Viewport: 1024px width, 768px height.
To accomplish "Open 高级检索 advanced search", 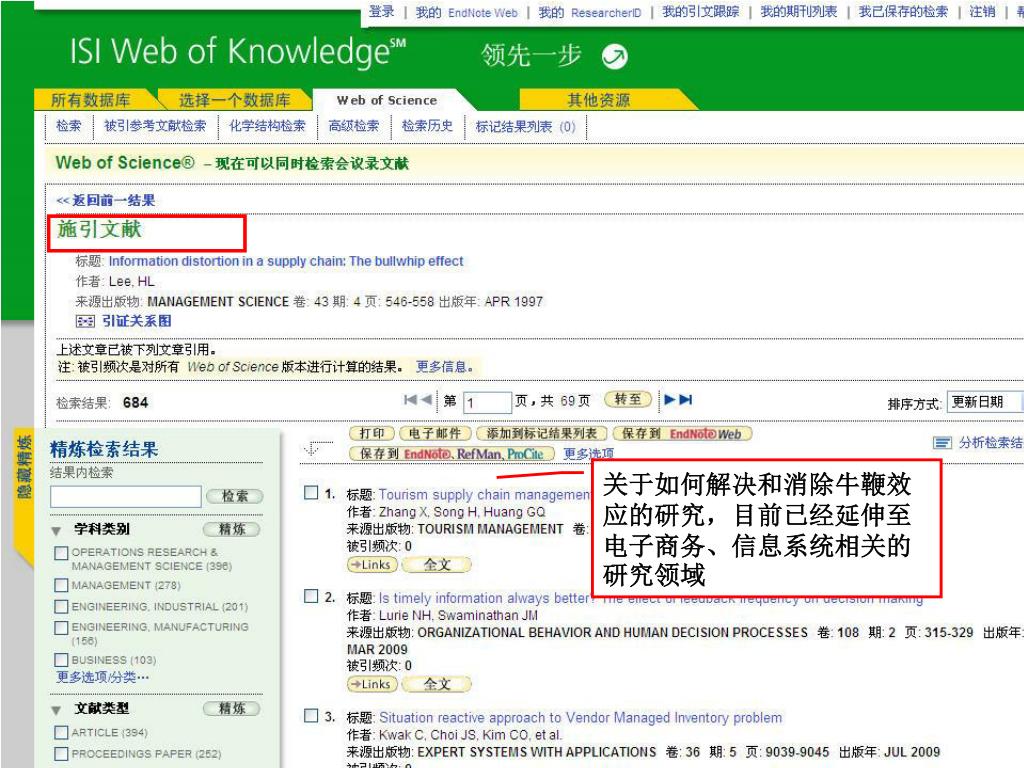I will [x=353, y=125].
